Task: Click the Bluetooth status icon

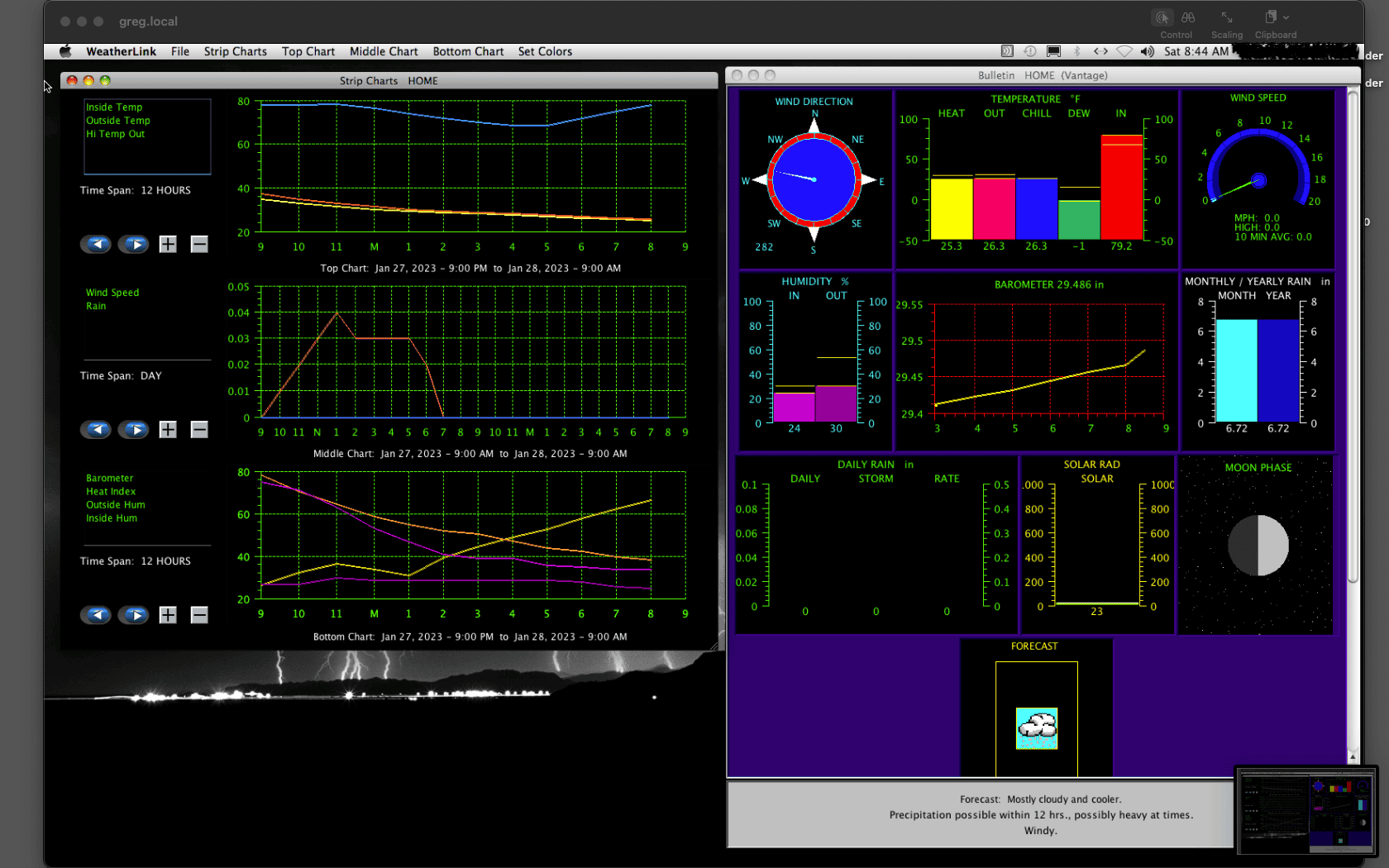Action: click(1076, 51)
